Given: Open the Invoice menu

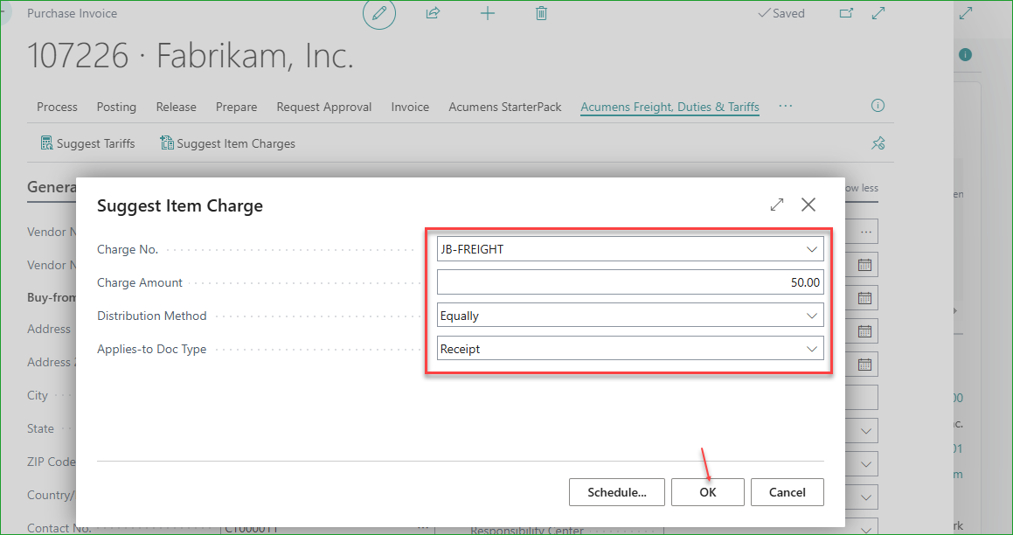Looking at the screenshot, I should 410,107.
